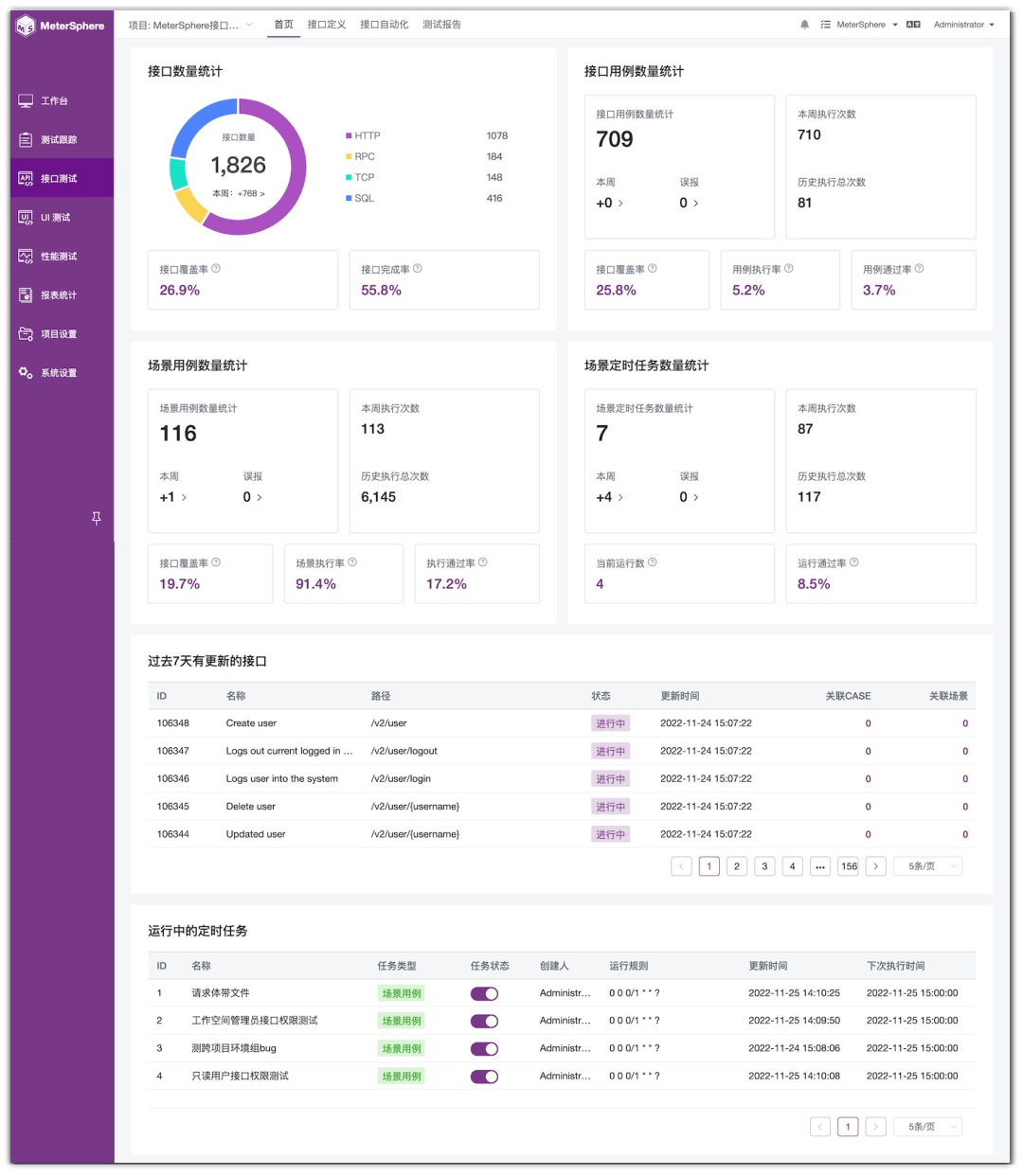The height and width of the screenshot is (1176, 1023).
Task: Open the 工作台 workbench sidebar icon
Action: point(26,100)
